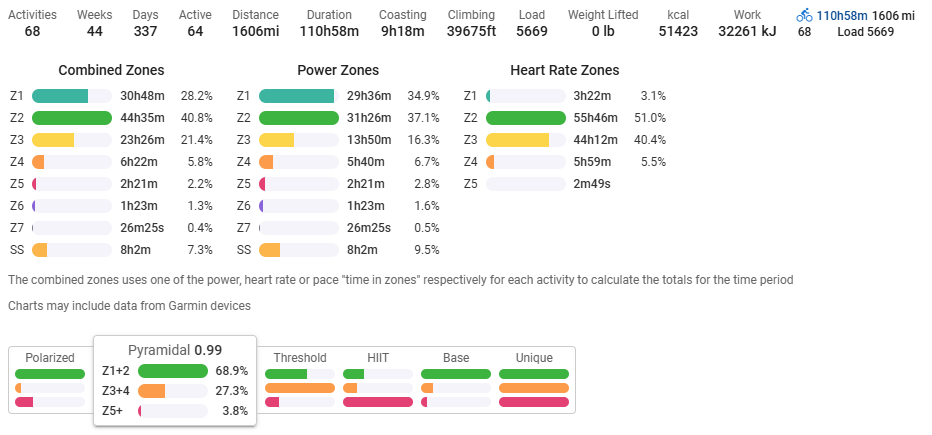Viewport: 932px width, 435px height.
Task: Click the Combined Zones heading
Action: (x=111, y=70)
